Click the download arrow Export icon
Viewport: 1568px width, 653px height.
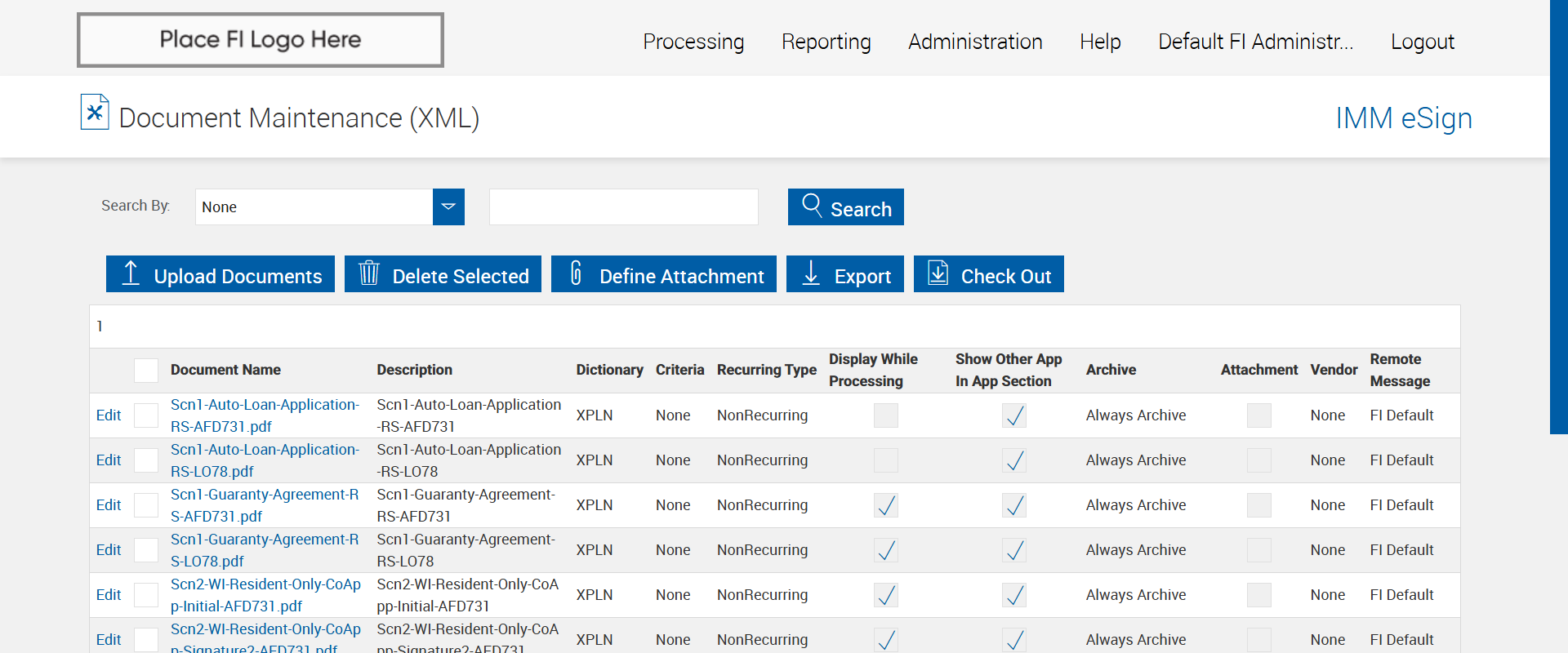(x=811, y=273)
